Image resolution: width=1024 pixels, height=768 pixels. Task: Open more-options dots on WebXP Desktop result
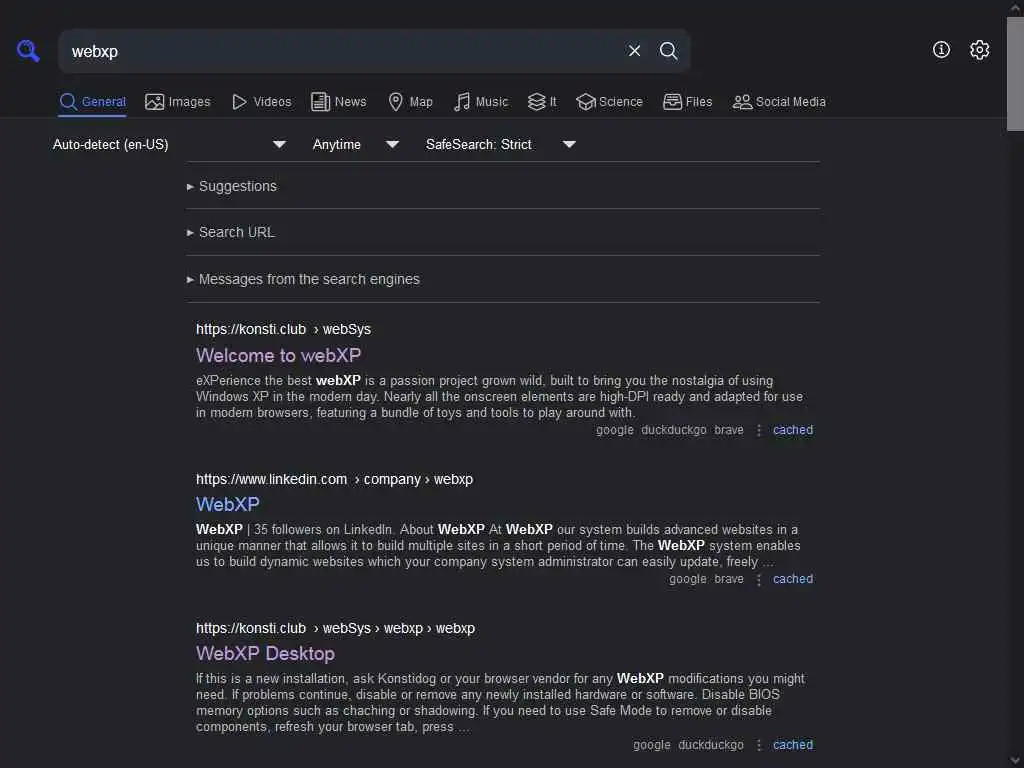[758, 745]
